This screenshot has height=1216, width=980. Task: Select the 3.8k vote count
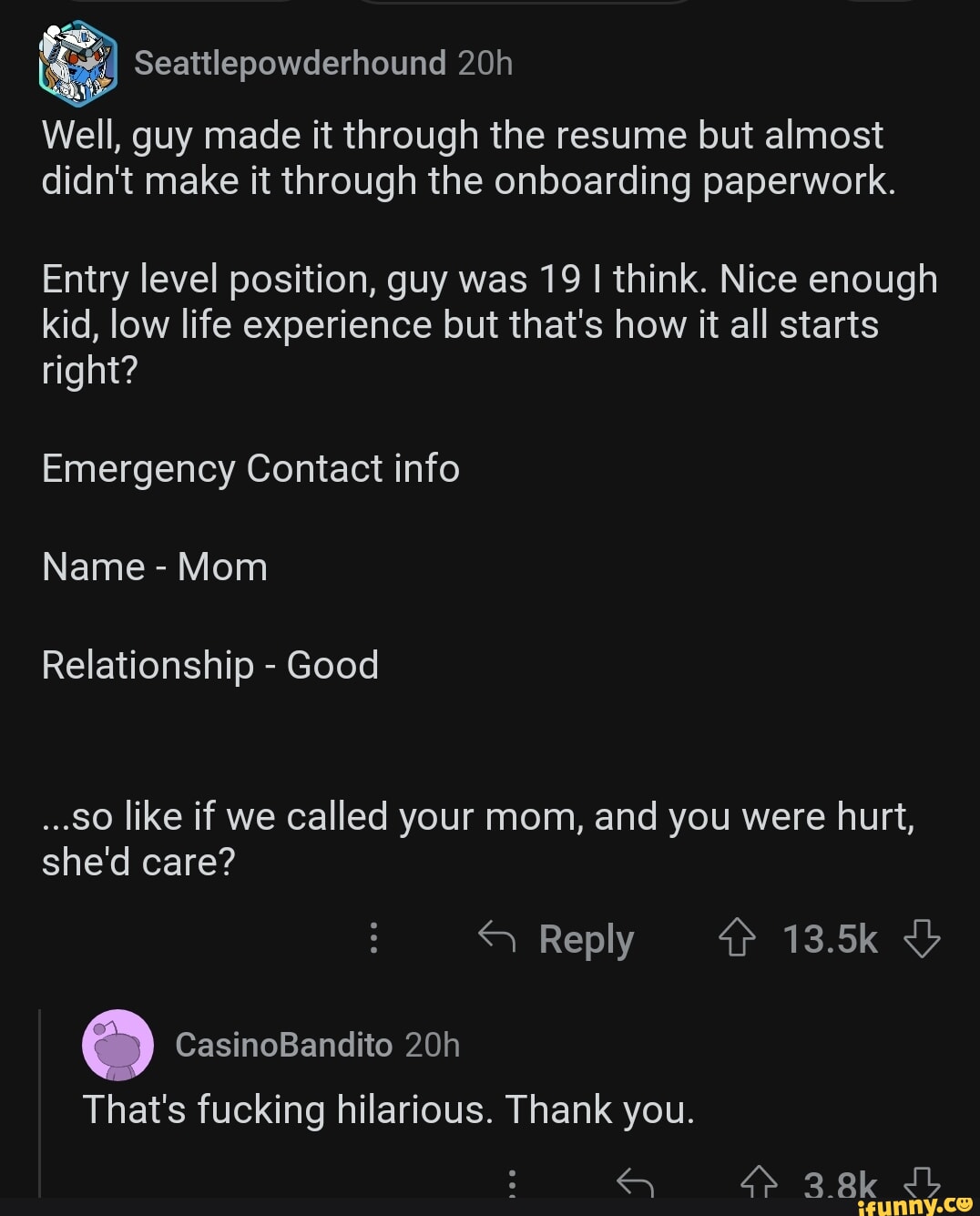coord(840,1184)
